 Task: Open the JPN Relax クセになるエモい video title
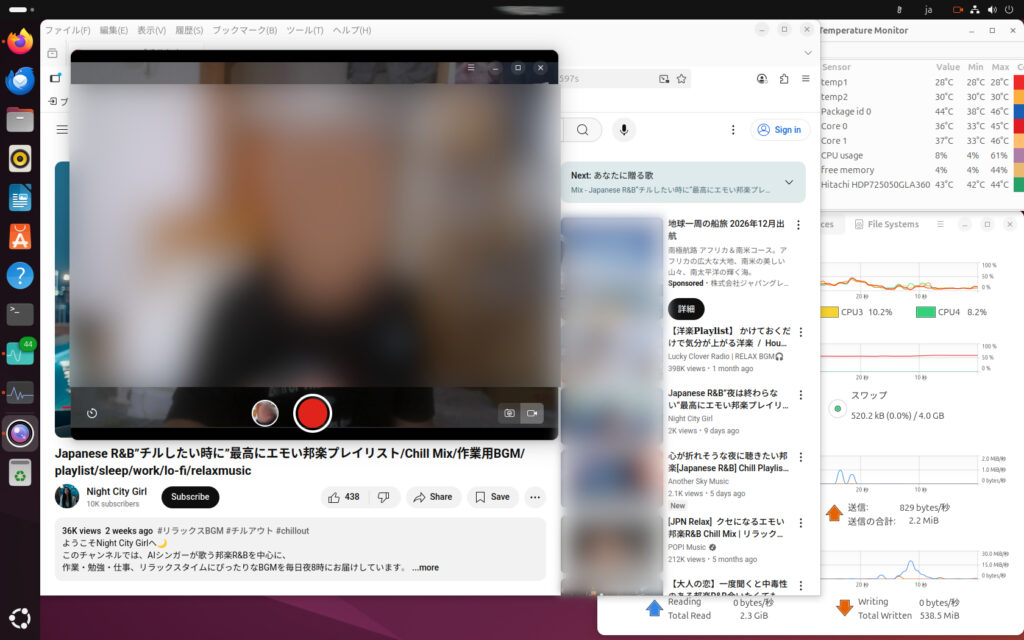pyautogui.click(x=726, y=528)
